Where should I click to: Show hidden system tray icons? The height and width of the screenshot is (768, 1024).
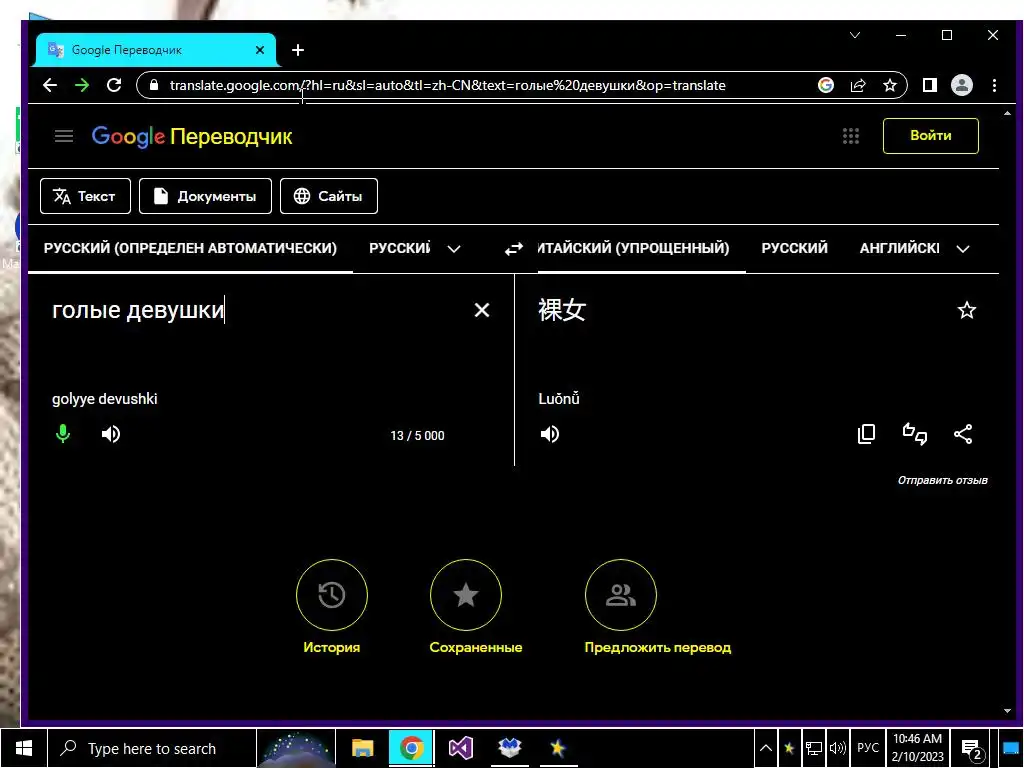tap(766, 748)
